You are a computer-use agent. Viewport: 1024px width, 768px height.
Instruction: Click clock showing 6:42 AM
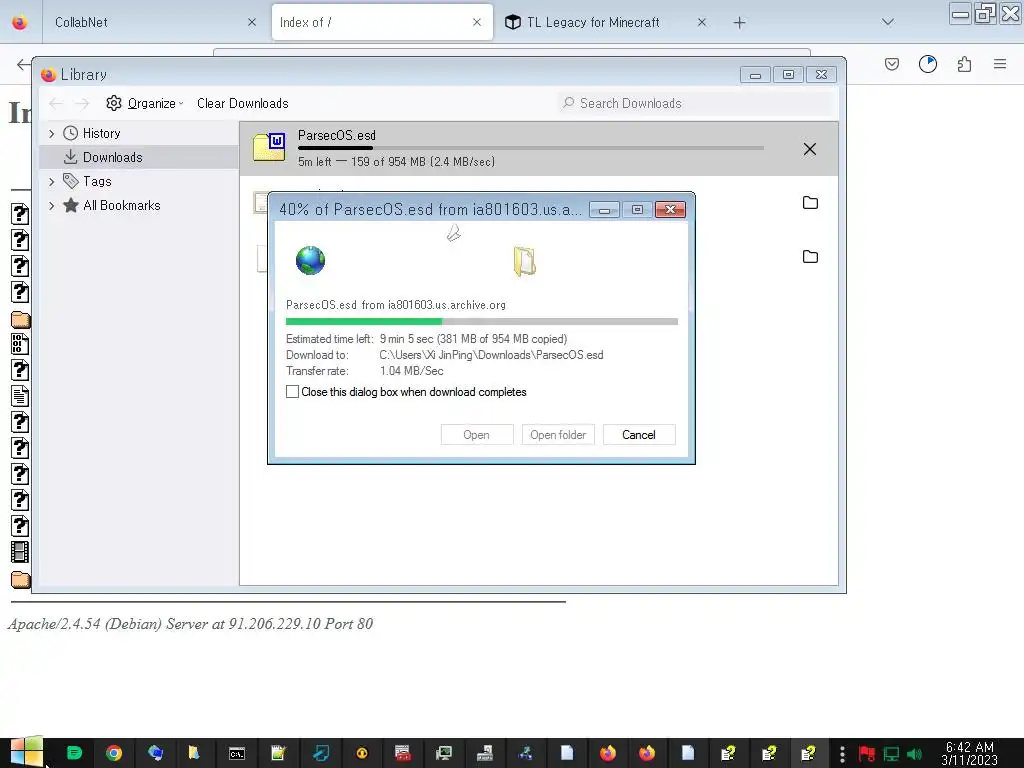click(970, 747)
